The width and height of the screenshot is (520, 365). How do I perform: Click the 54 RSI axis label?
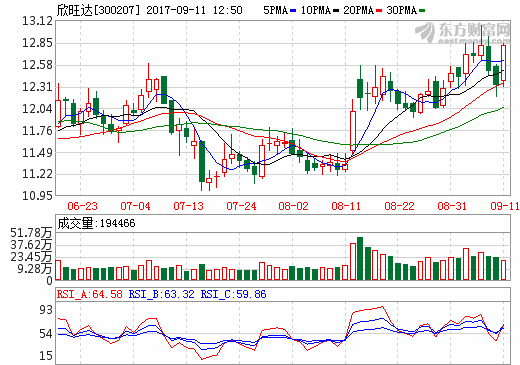pyautogui.click(x=46, y=334)
